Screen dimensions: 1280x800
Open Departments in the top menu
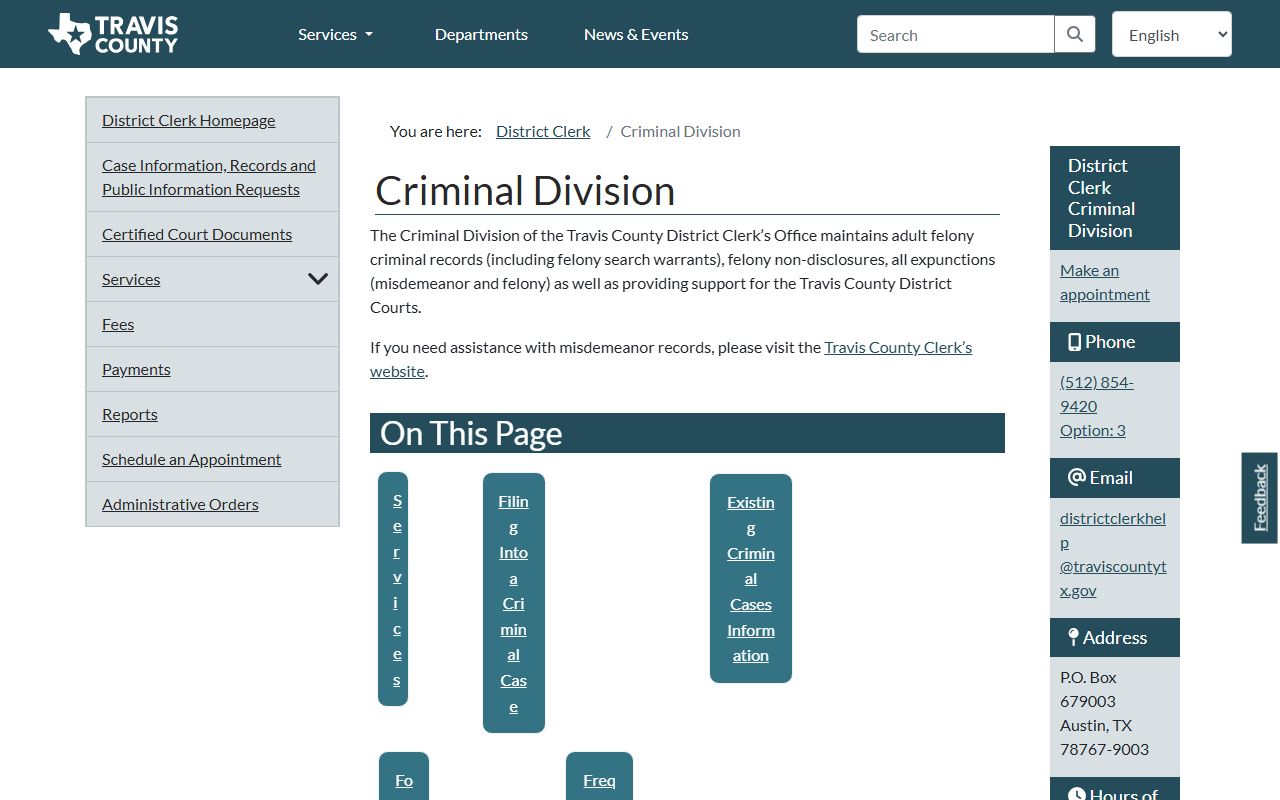481,34
